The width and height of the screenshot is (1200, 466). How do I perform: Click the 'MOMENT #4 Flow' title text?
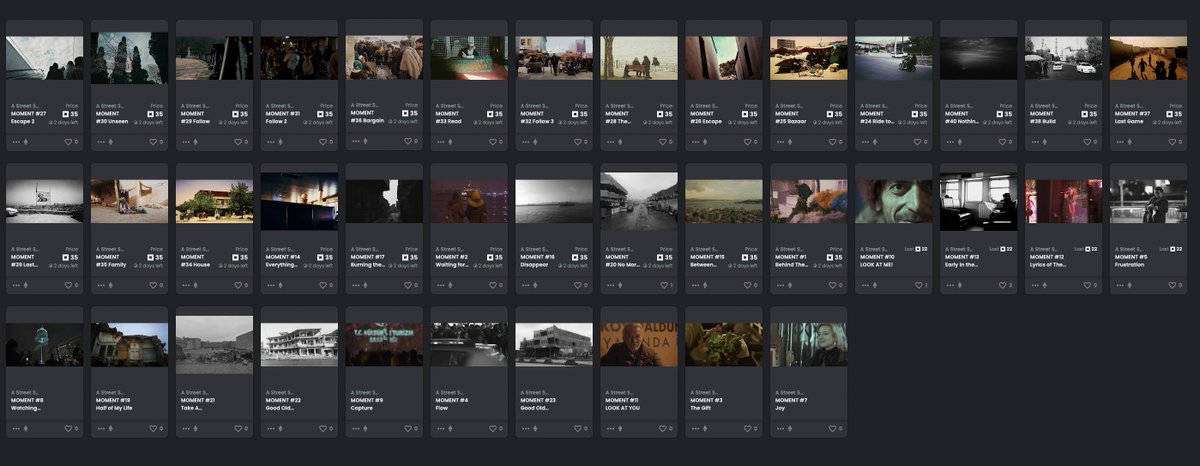(452, 404)
